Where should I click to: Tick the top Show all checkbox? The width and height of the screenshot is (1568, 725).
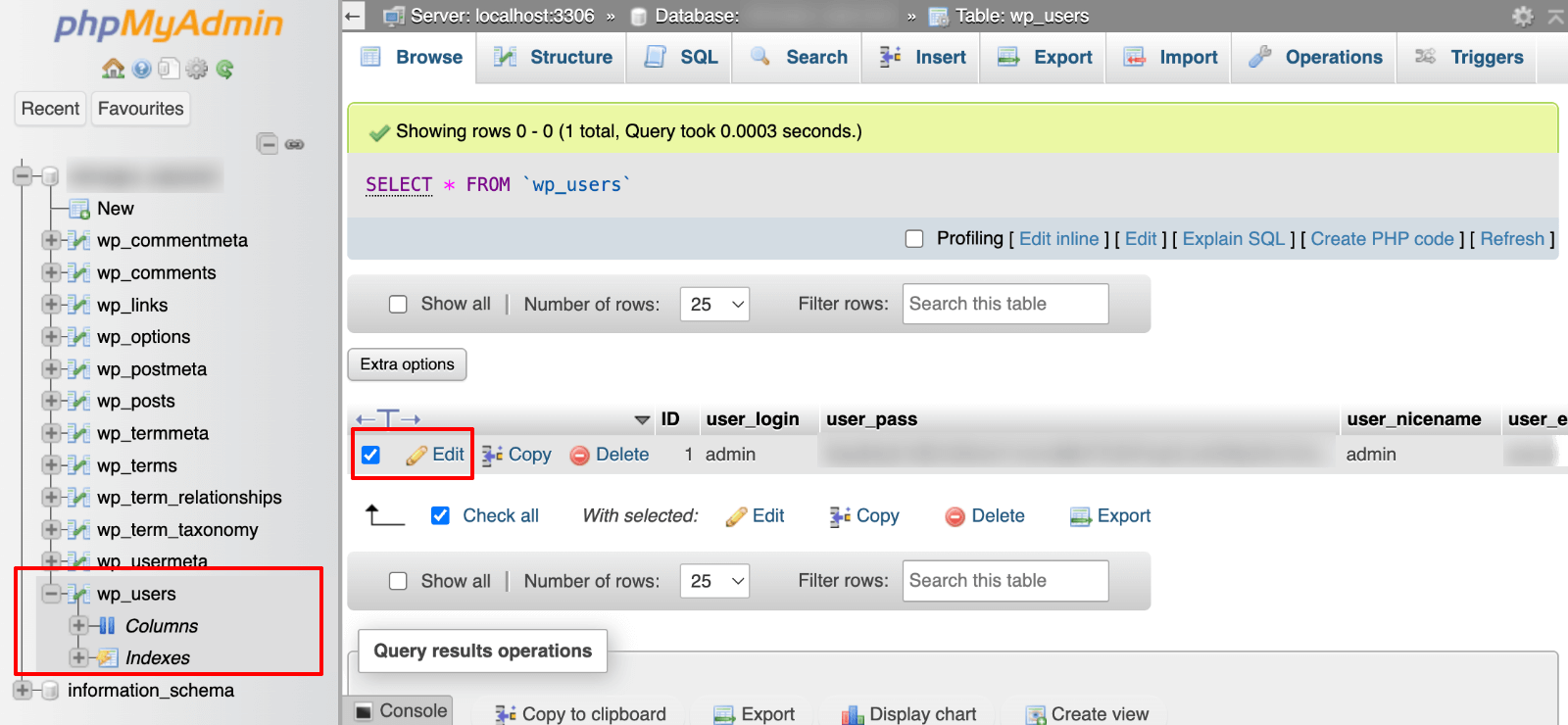tap(398, 305)
